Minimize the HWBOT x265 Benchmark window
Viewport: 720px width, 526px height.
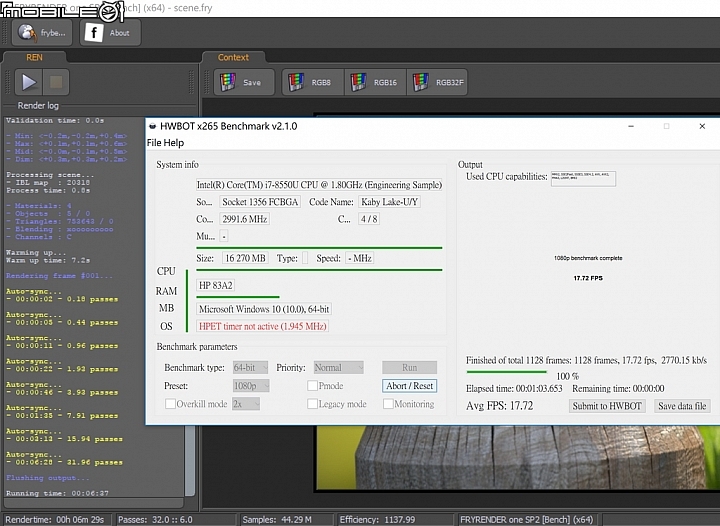[631, 126]
